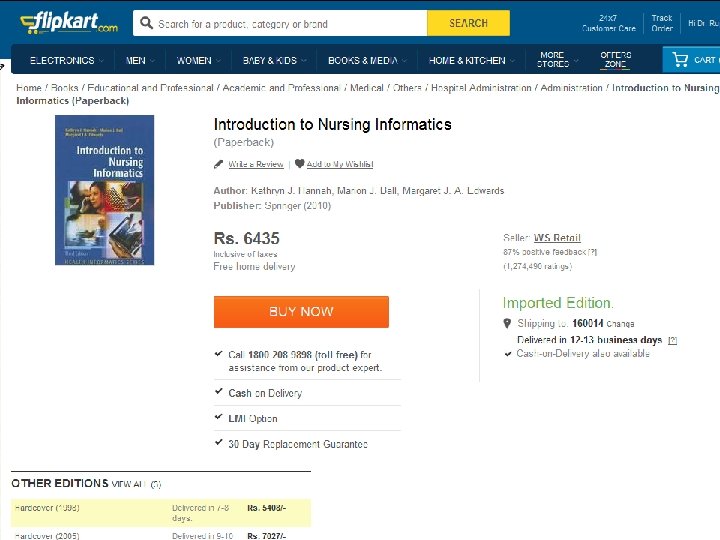
Task: Open the shopping cart icon
Action: coord(680,60)
